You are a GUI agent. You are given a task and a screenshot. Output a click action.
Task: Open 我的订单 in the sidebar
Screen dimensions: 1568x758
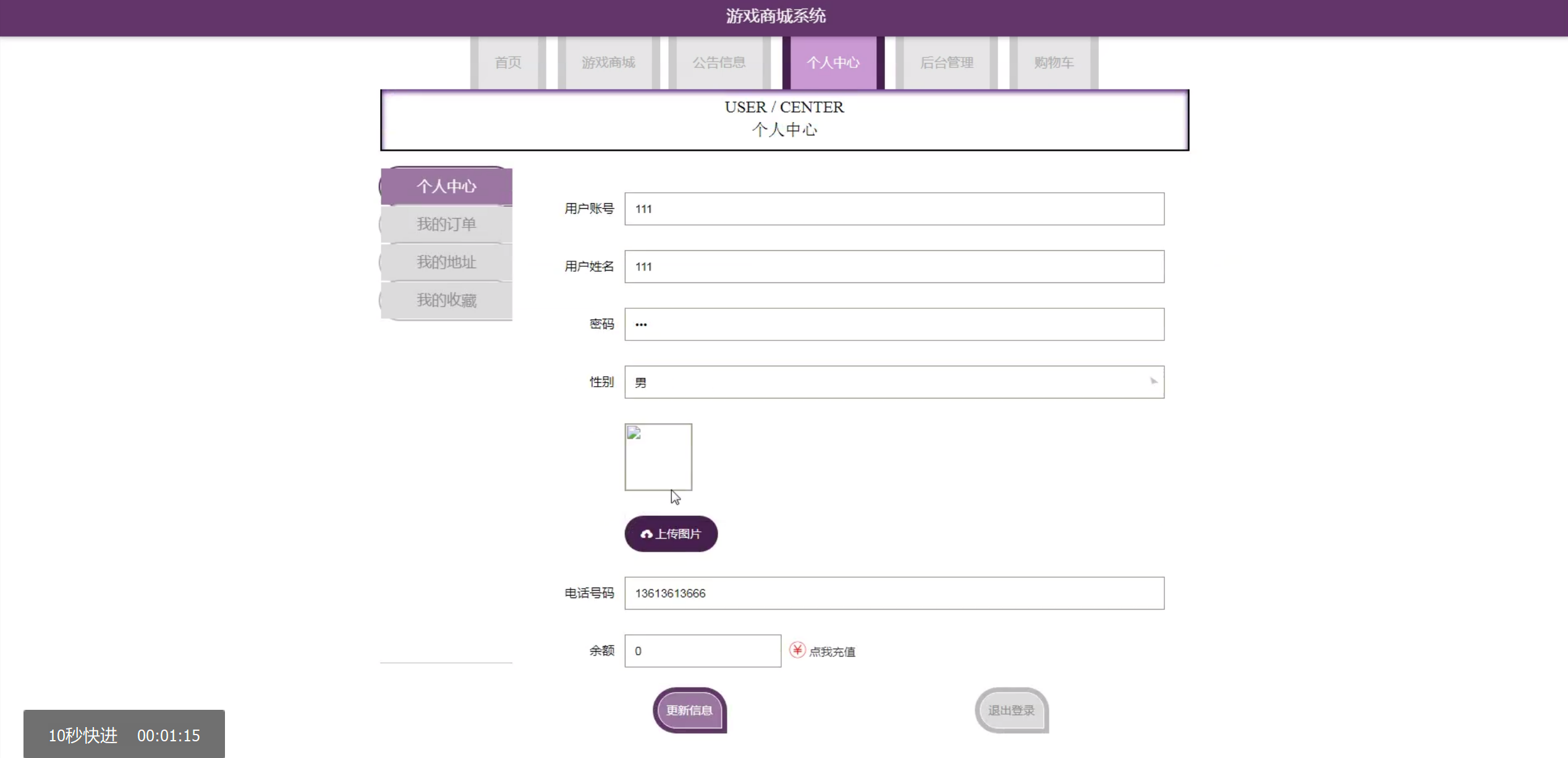tap(446, 224)
